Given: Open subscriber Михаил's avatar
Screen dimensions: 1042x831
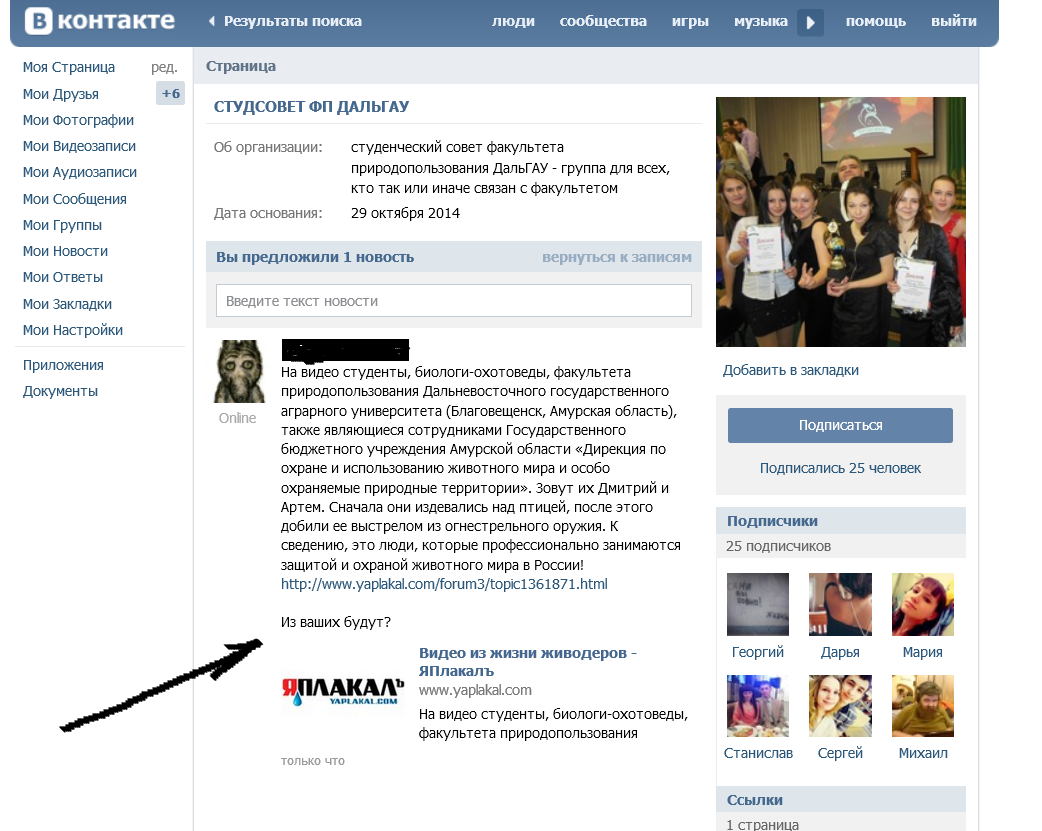Looking at the screenshot, I should click(922, 706).
